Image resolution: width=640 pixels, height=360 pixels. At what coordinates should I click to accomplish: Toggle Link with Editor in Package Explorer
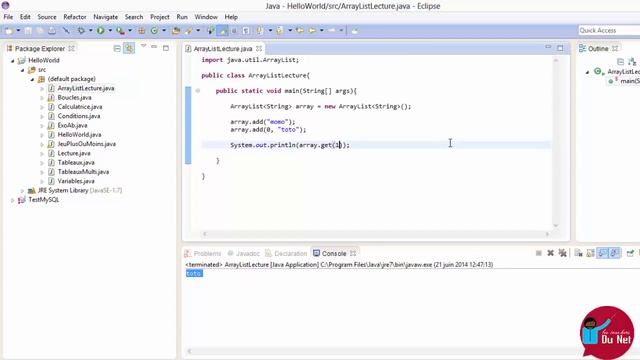(x=129, y=48)
